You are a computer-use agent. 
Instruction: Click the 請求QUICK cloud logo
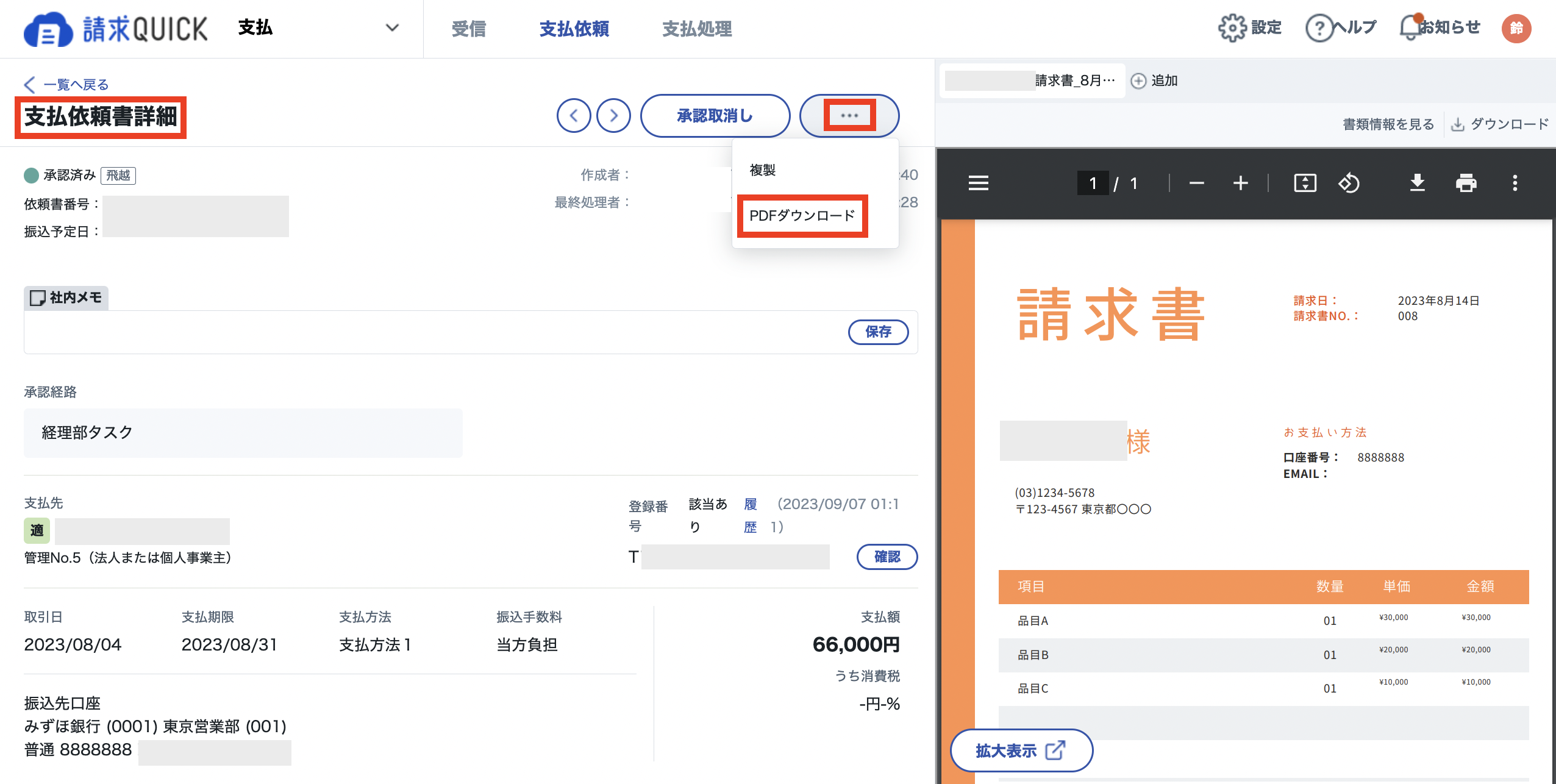pos(116,29)
